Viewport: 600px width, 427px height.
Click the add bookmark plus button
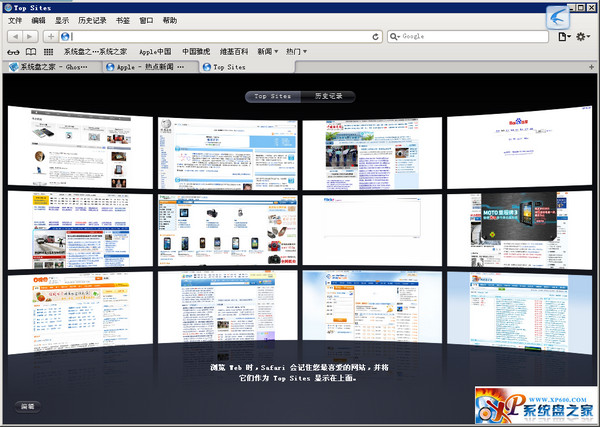[51, 36]
